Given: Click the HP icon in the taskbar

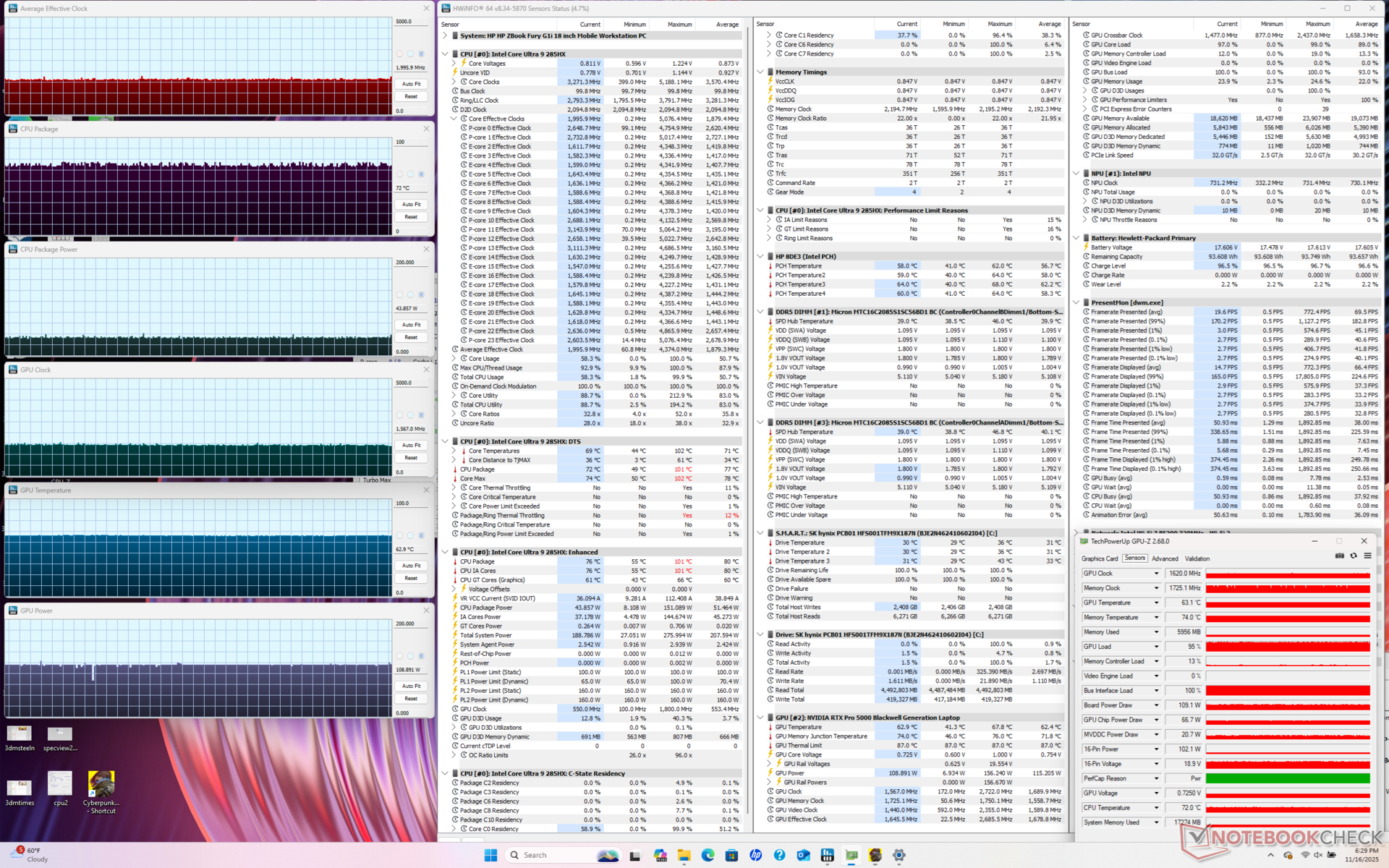Looking at the screenshot, I should click(x=755, y=855).
